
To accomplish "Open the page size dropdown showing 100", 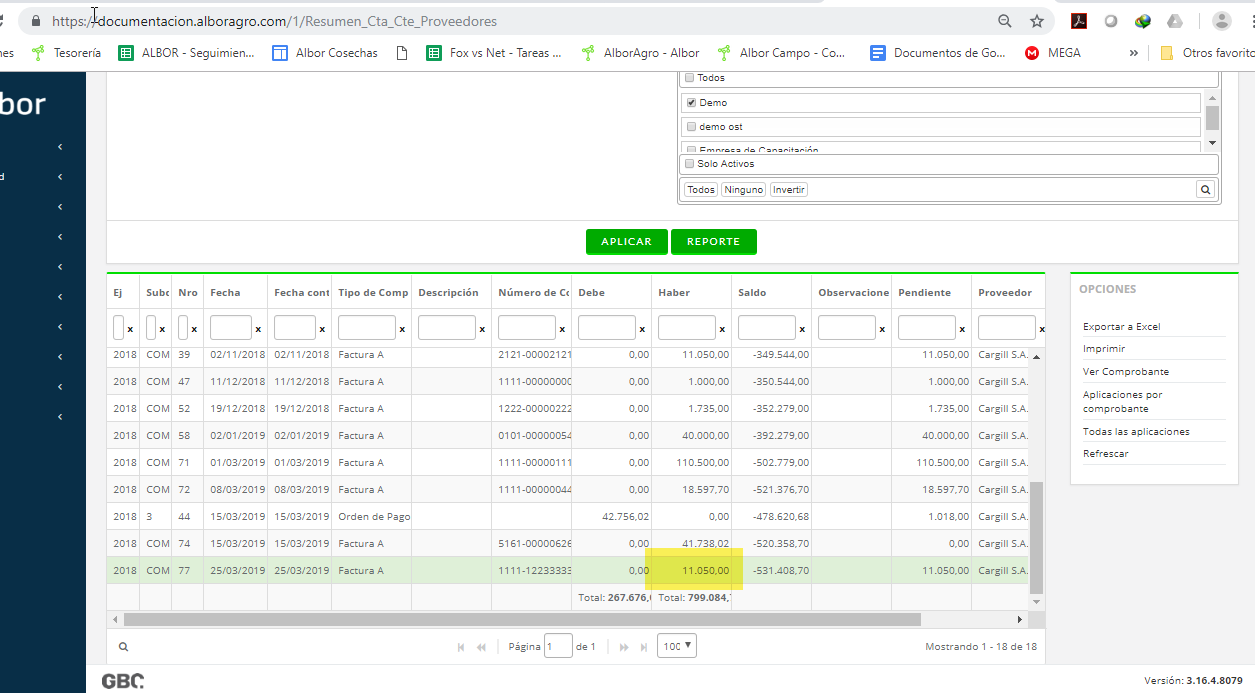I will tap(677, 646).
